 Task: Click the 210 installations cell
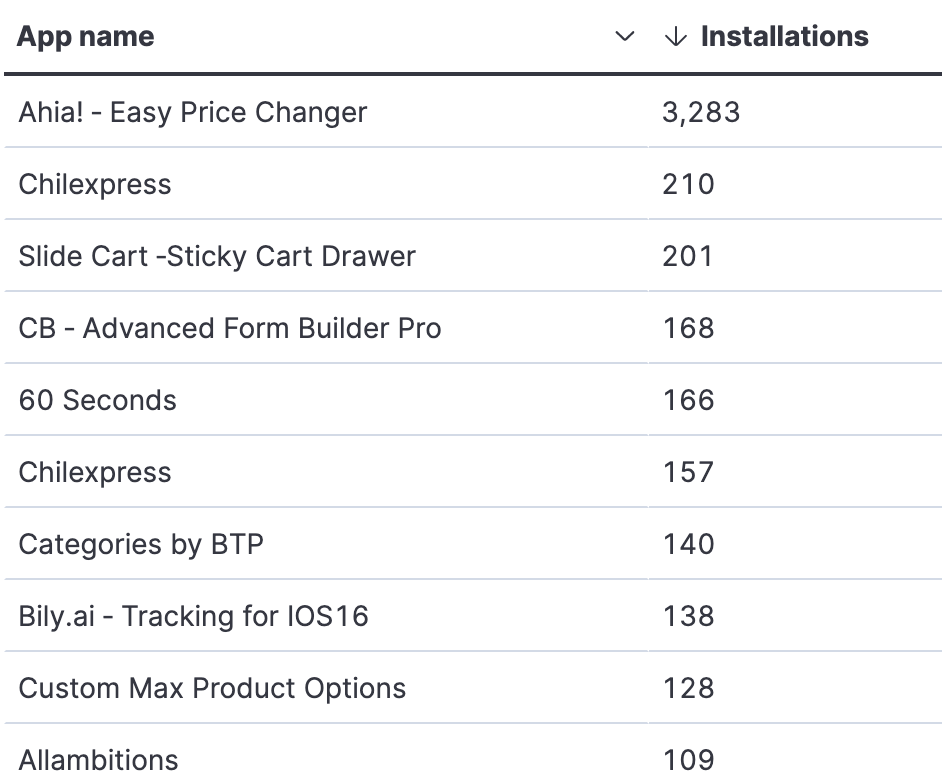(688, 184)
